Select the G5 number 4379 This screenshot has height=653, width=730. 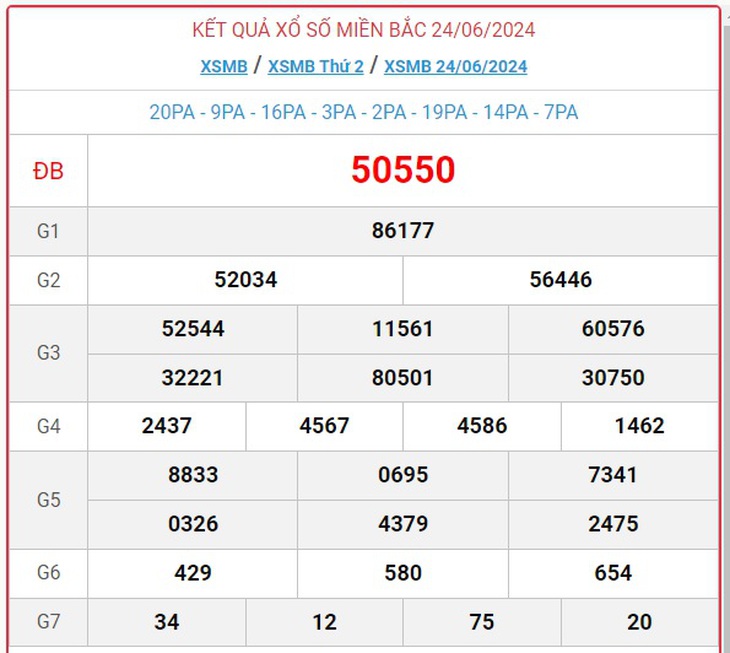pyautogui.click(x=403, y=524)
